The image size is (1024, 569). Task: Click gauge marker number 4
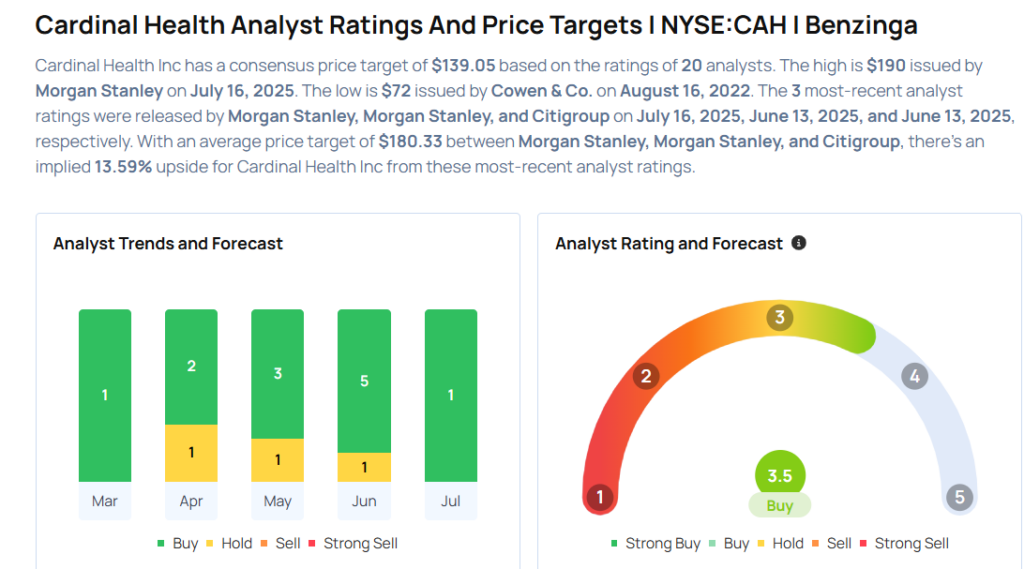tap(913, 376)
